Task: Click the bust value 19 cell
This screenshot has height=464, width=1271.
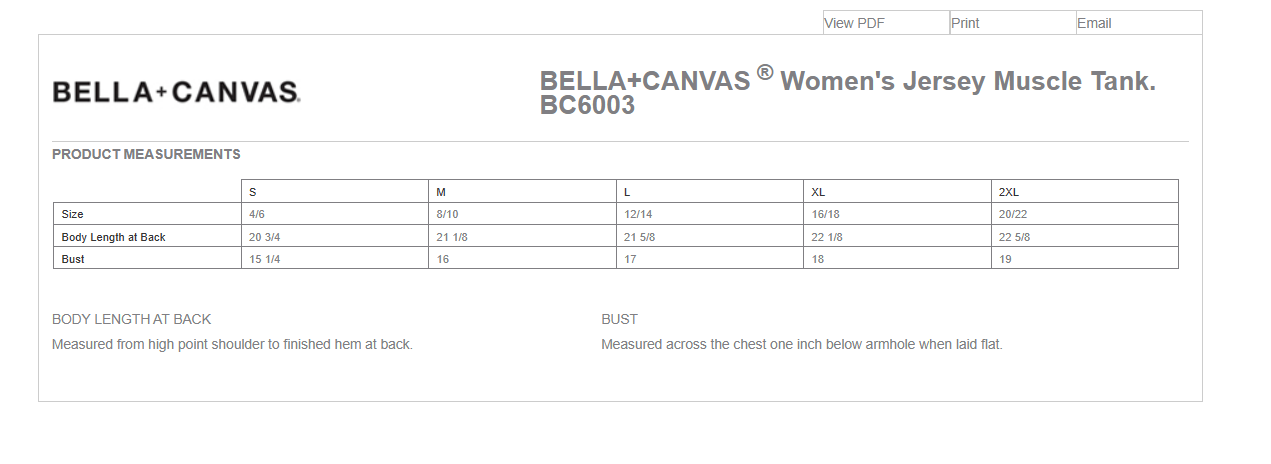Action: click(x=1085, y=259)
